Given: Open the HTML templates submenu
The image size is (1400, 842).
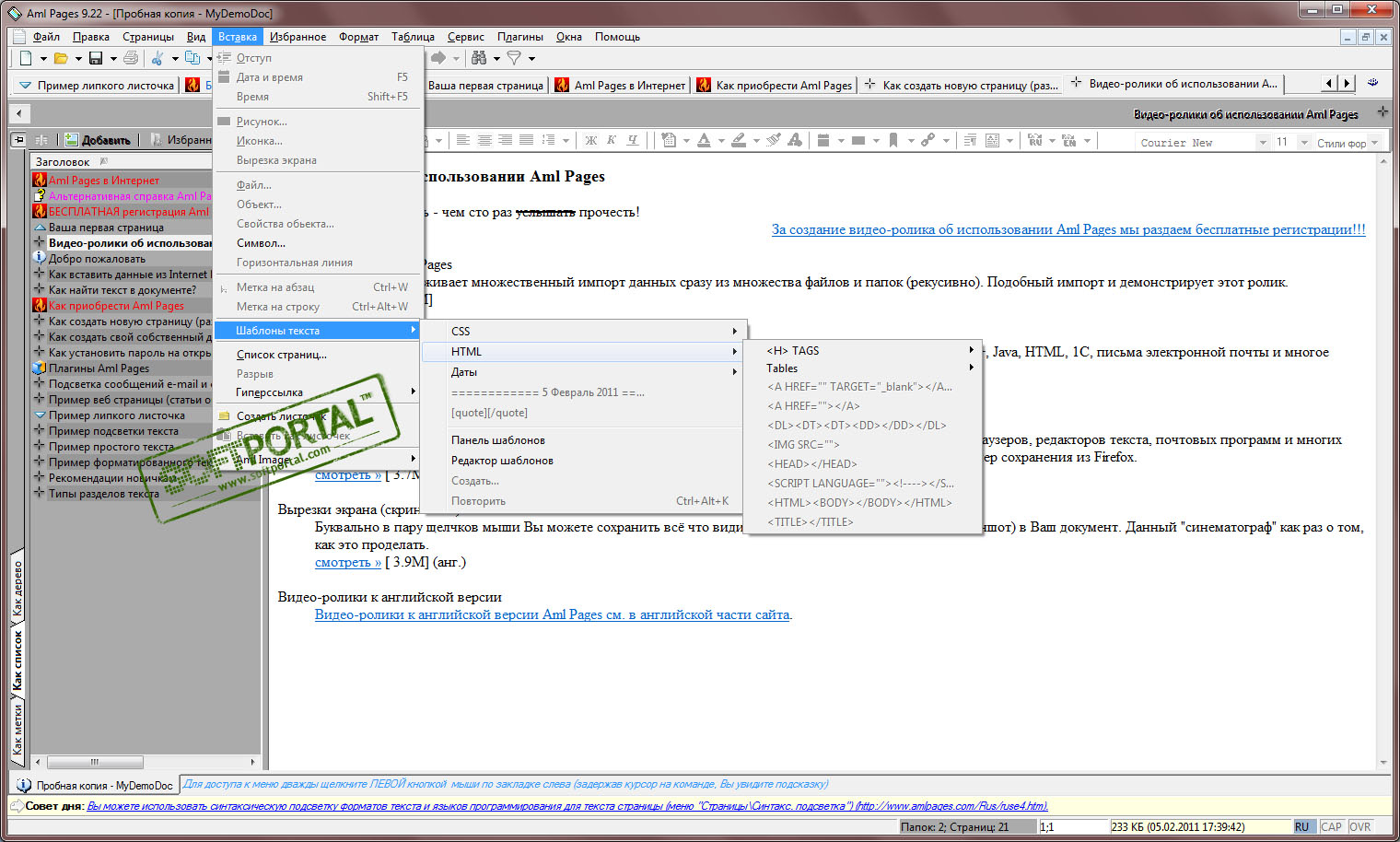Looking at the screenshot, I should [582, 351].
